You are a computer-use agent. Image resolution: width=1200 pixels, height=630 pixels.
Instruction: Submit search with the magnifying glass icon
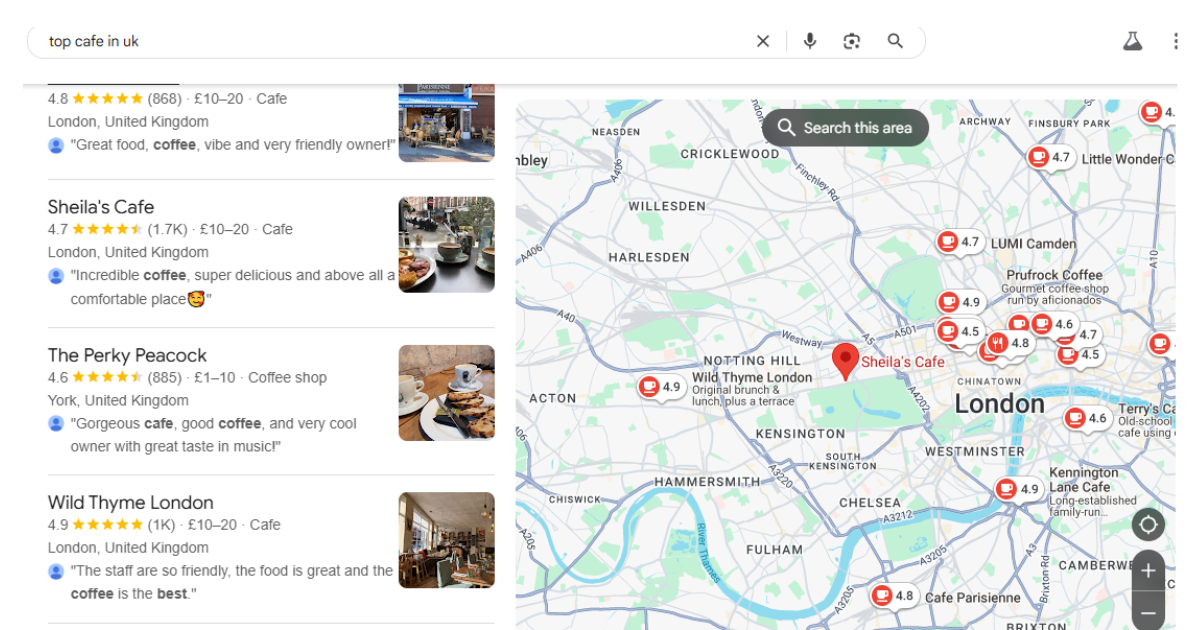pos(895,41)
